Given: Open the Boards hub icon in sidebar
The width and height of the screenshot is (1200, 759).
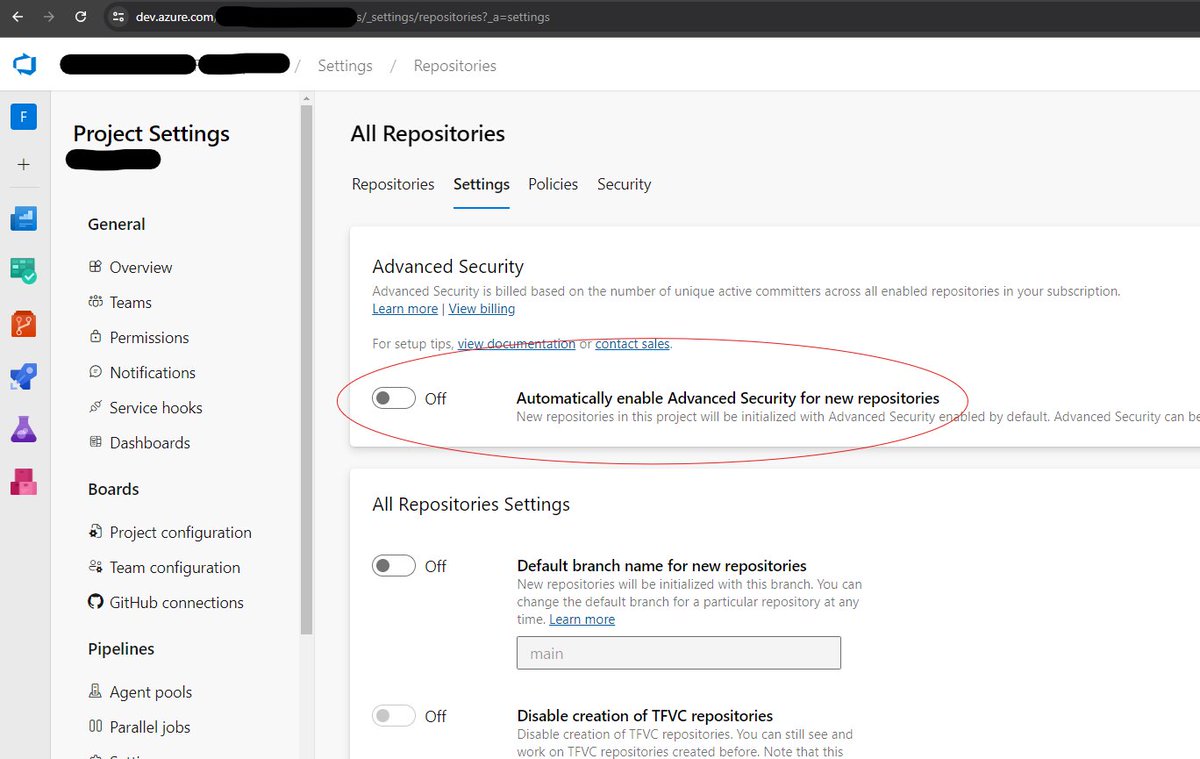Looking at the screenshot, I should (x=24, y=270).
